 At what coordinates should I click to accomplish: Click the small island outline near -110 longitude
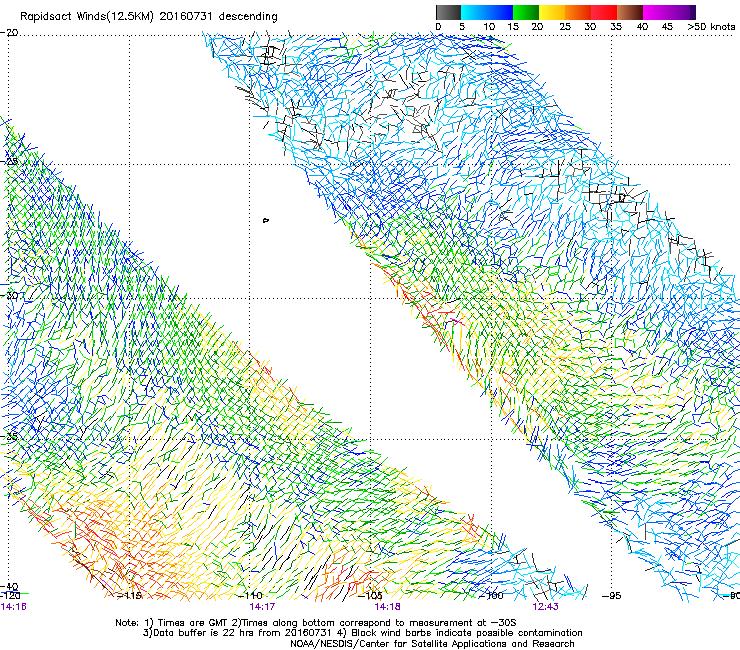[x=266, y=220]
